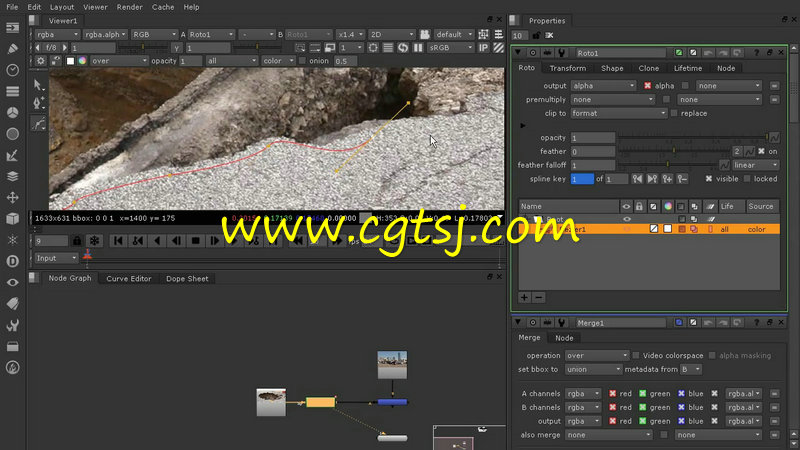800x450 pixels.
Task: Open the Filter nodes circle icon
Action: tap(12, 134)
